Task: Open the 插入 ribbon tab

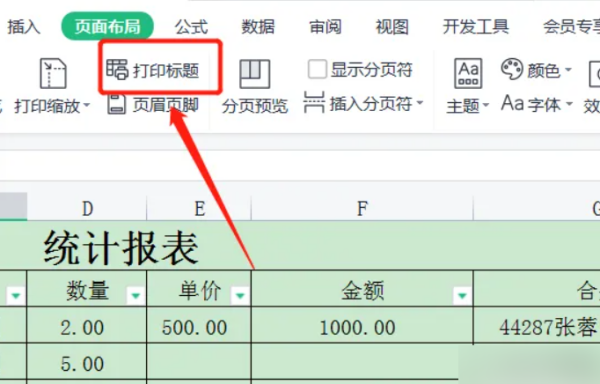Action: (x=24, y=26)
